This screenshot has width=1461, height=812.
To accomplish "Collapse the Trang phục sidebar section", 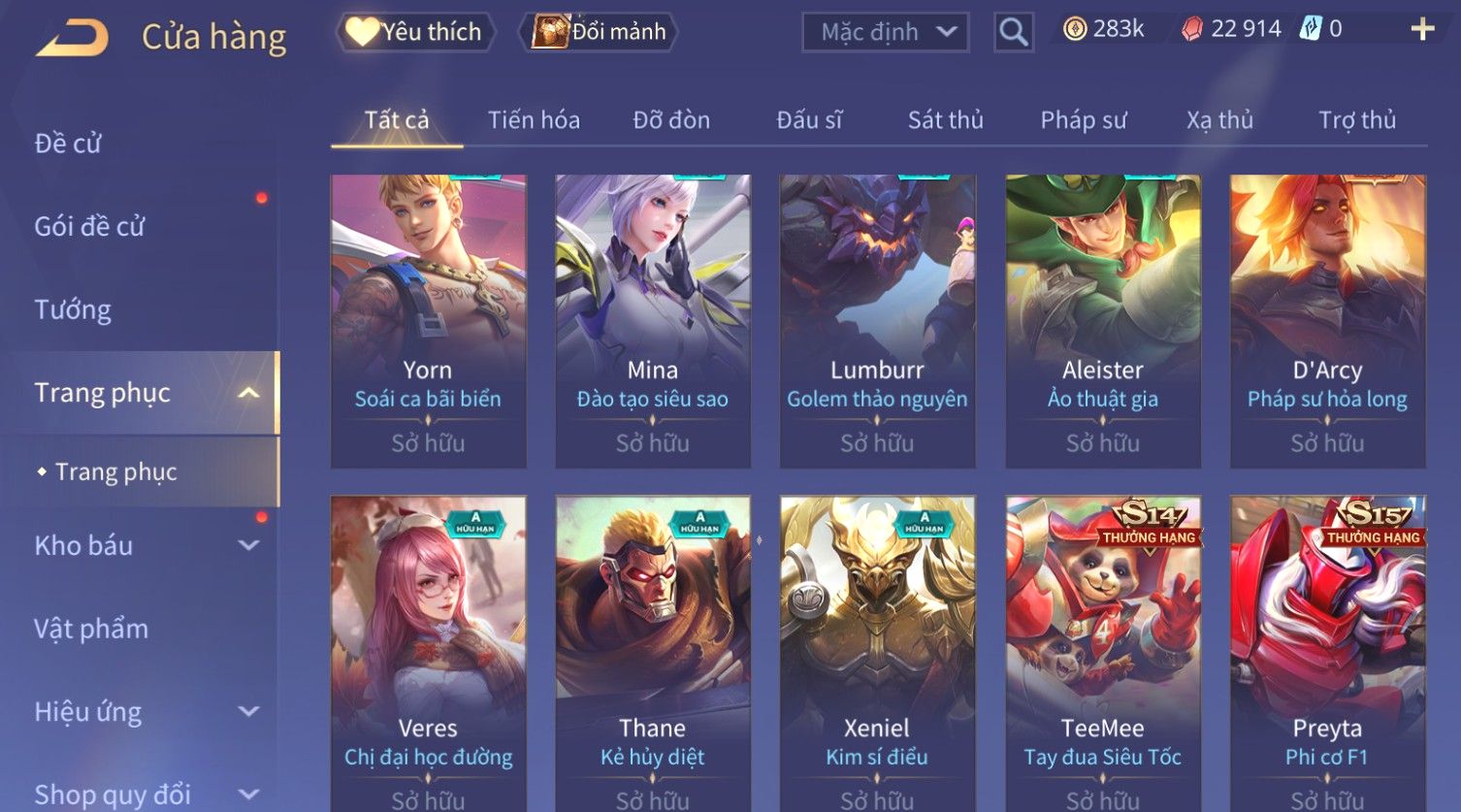I will click(248, 393).
